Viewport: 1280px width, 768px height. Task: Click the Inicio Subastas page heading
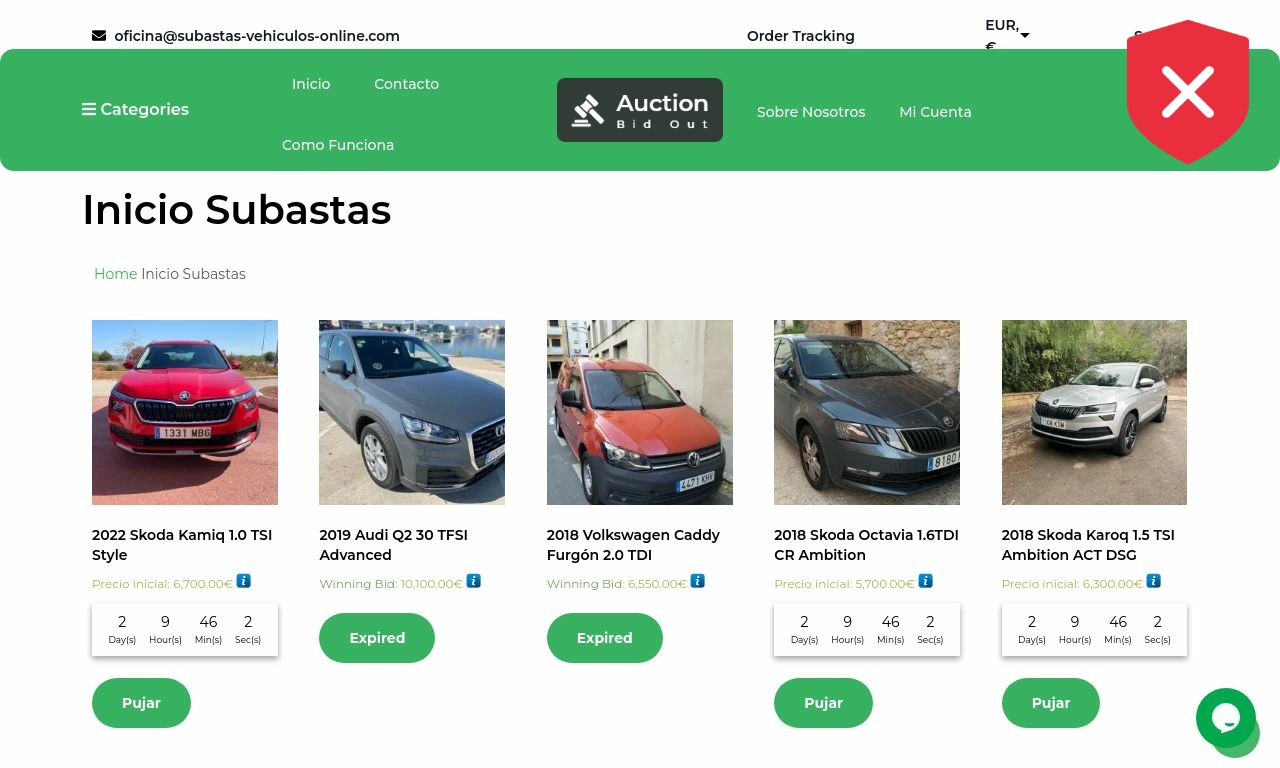tap(237, 210)
